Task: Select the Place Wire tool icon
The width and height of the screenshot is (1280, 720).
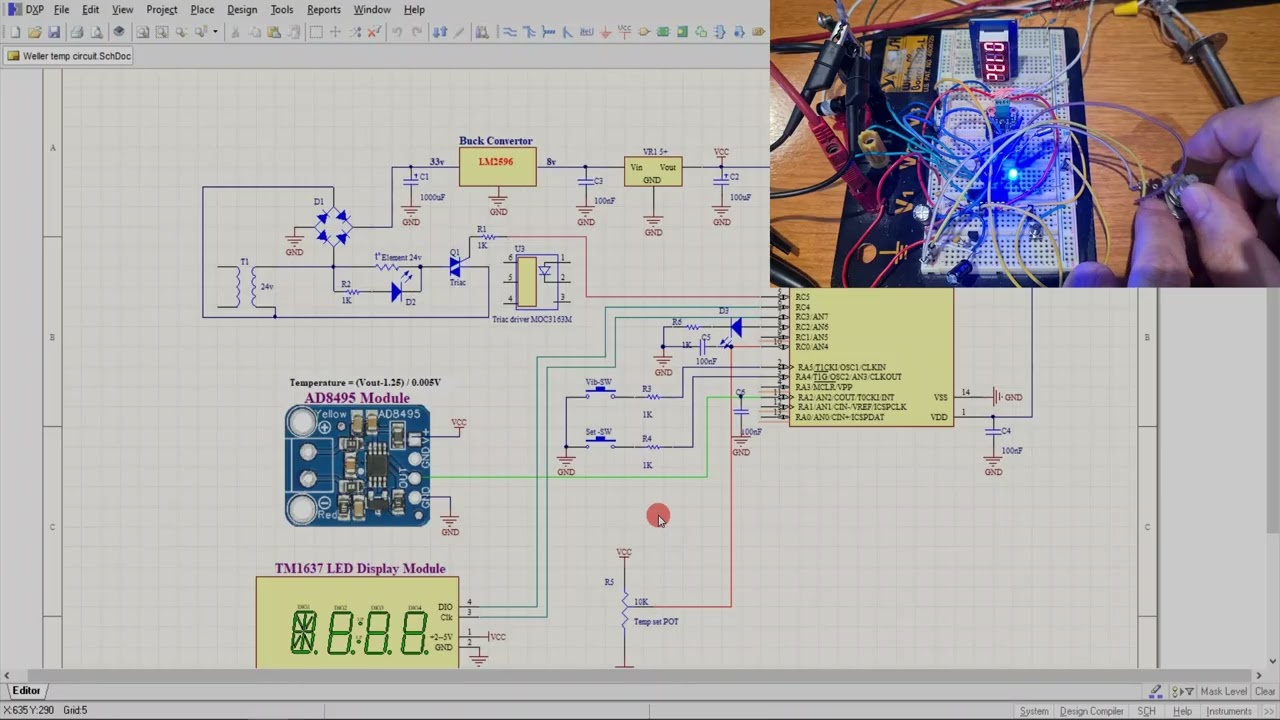Action: [510, 32]
